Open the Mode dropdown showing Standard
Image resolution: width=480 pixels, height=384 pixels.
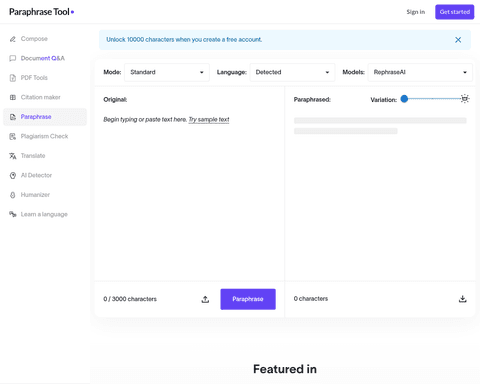(x=167, y=72)
